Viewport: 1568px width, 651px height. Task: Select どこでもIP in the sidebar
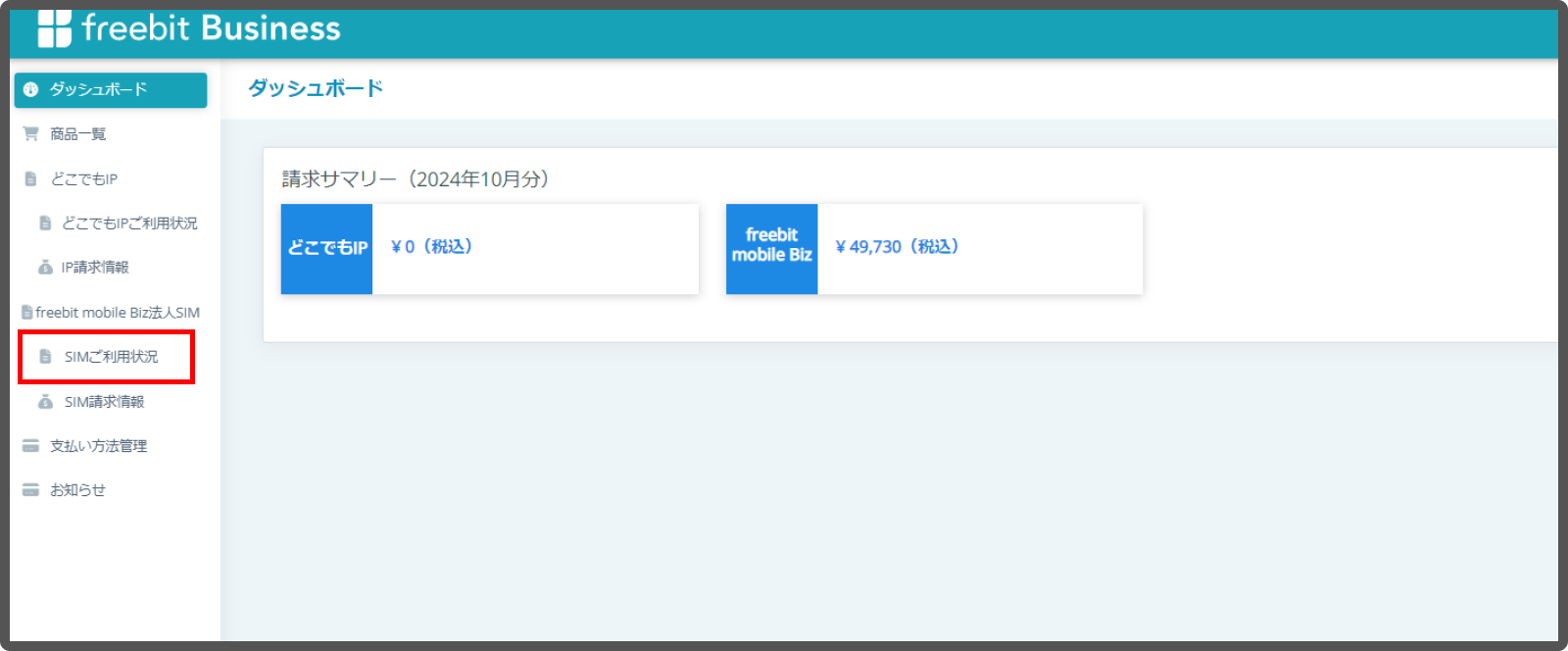click(x=84, y=178)
